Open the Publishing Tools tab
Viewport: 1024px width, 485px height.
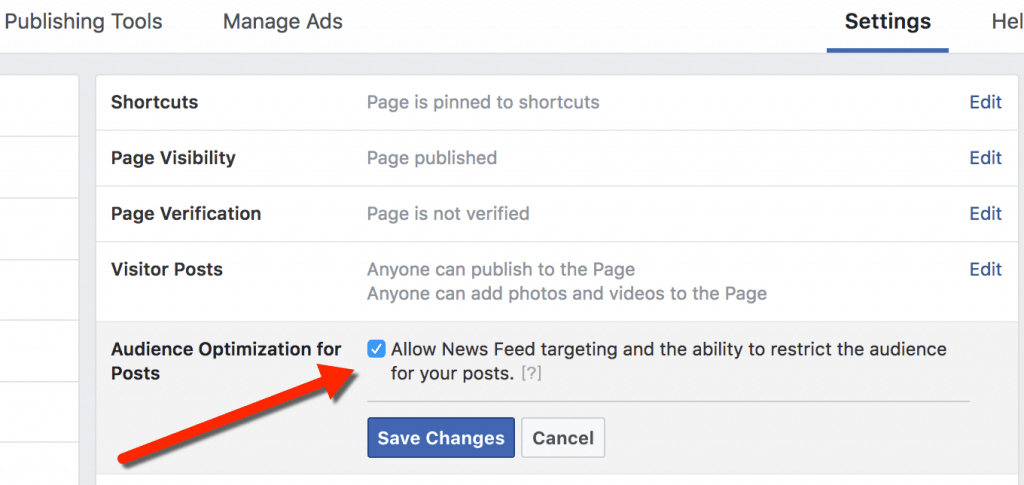coord(84,21)
